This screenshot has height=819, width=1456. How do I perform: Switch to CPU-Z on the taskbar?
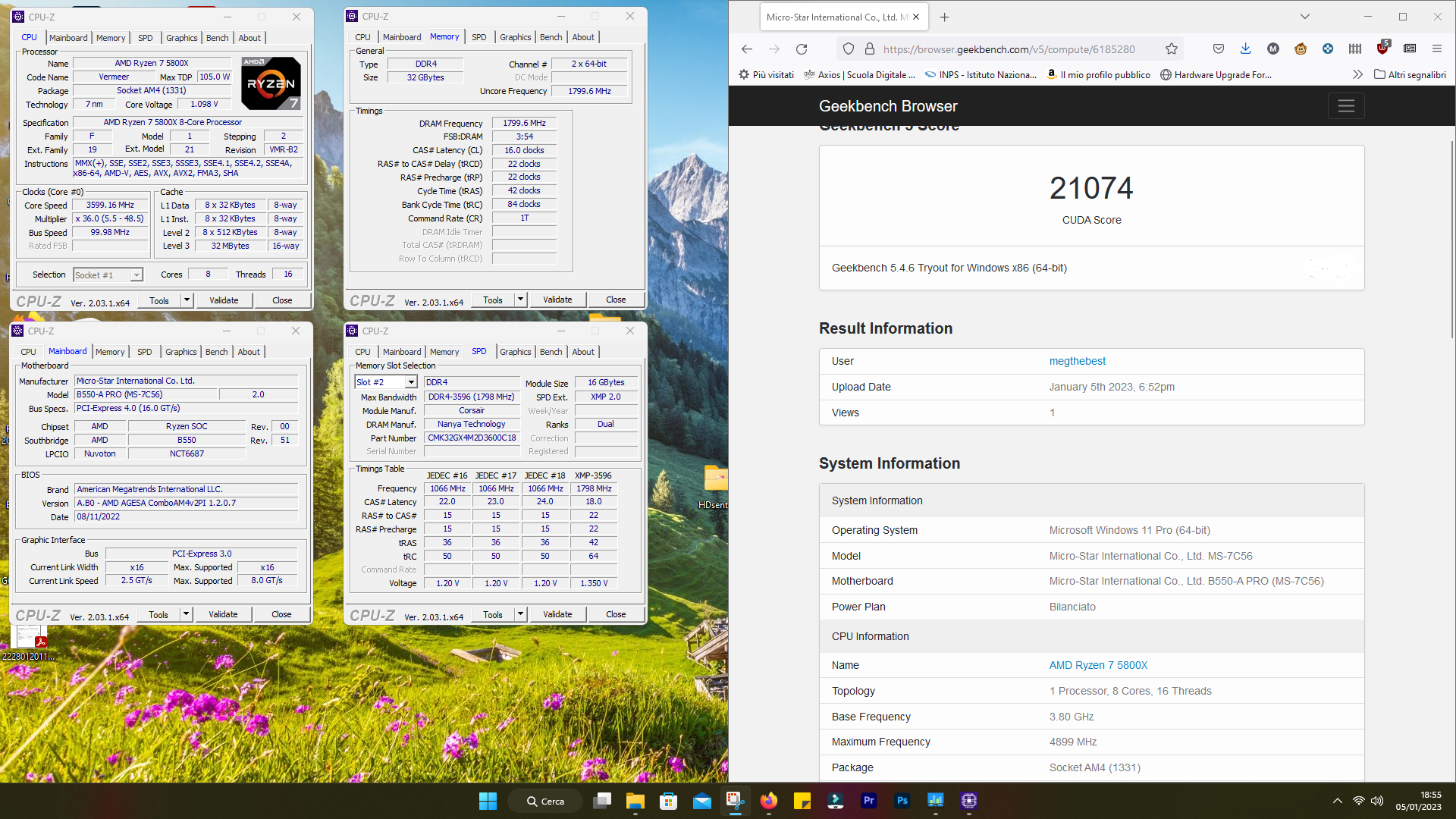coord(969,801)
